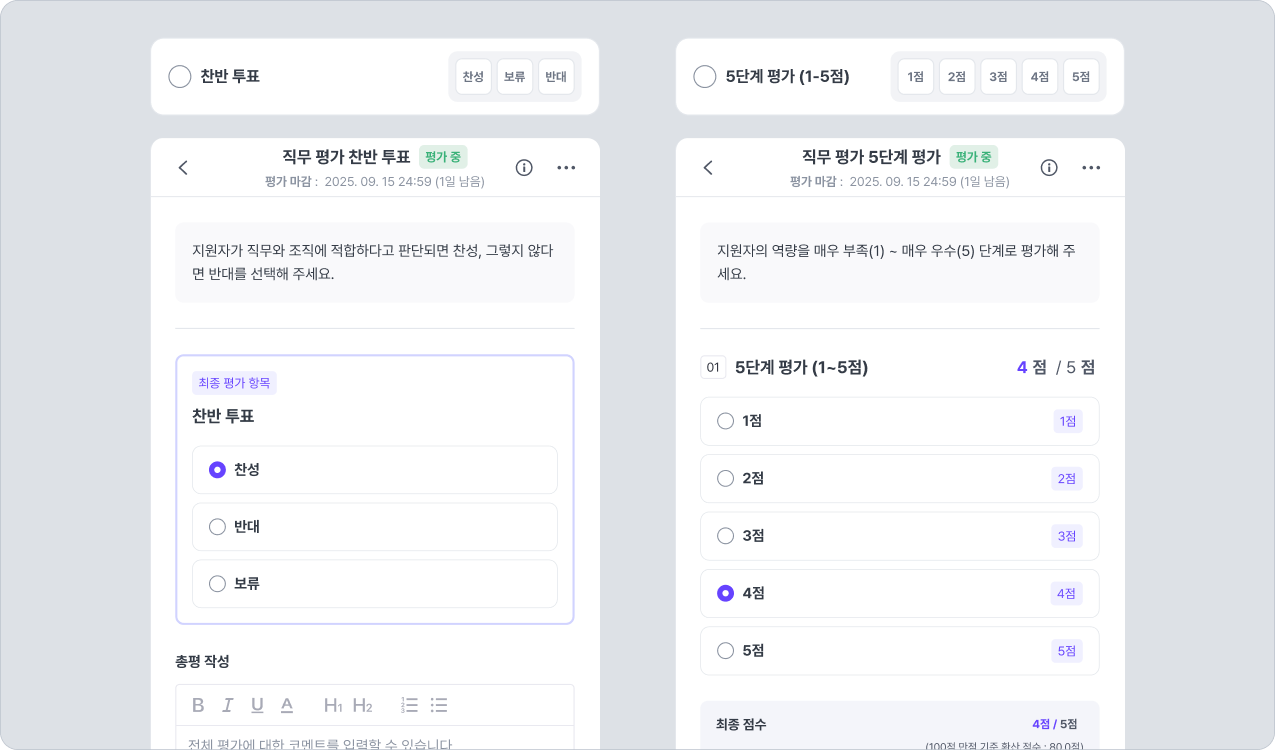
Task: Open info for 직무 평가 찬반 투표
Action: tap(524, 167)
